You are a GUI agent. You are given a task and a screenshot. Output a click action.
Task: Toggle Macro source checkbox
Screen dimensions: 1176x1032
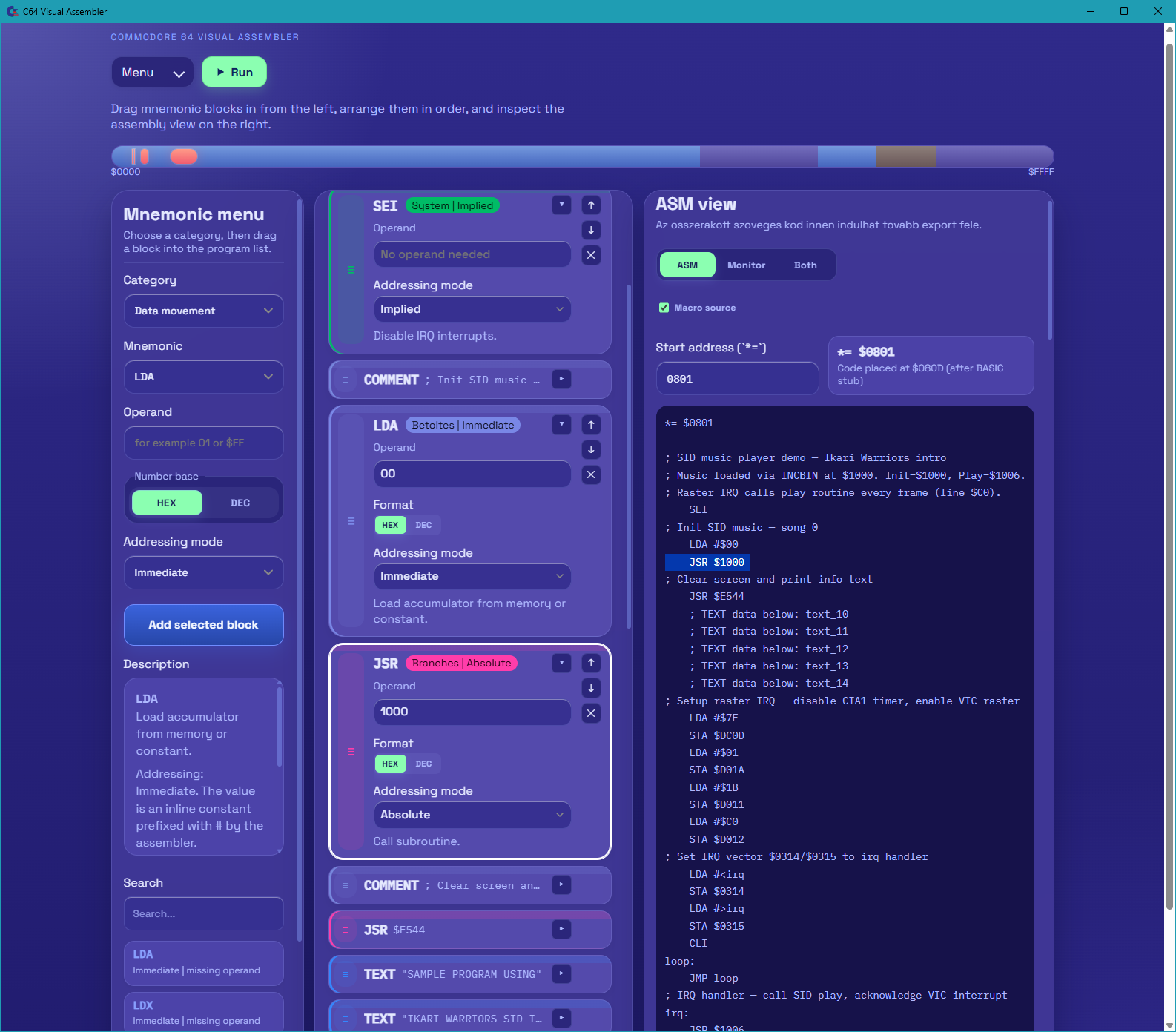pyautogui.click(x=664, y=308)
